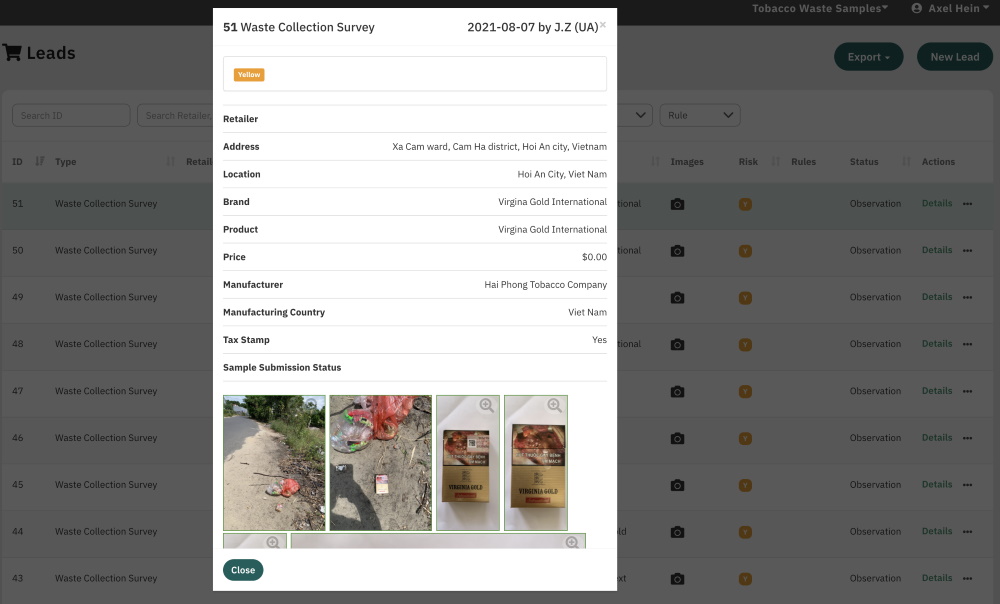Click the yellow risk badge for lead 49
The image size is (1000, 604).
(x=745, y=298)
